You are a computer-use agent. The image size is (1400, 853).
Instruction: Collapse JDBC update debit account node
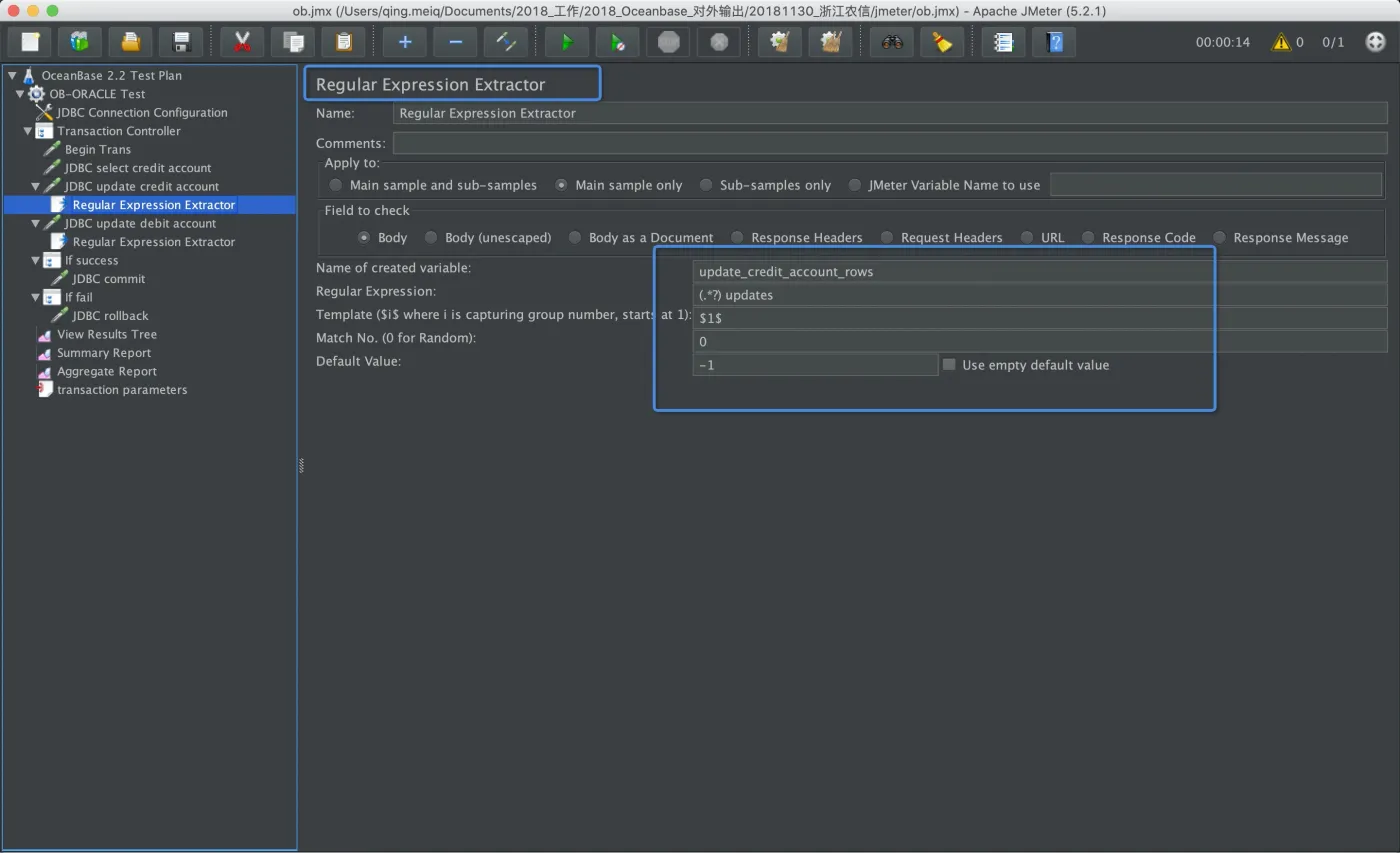click(x=36, y=223)
